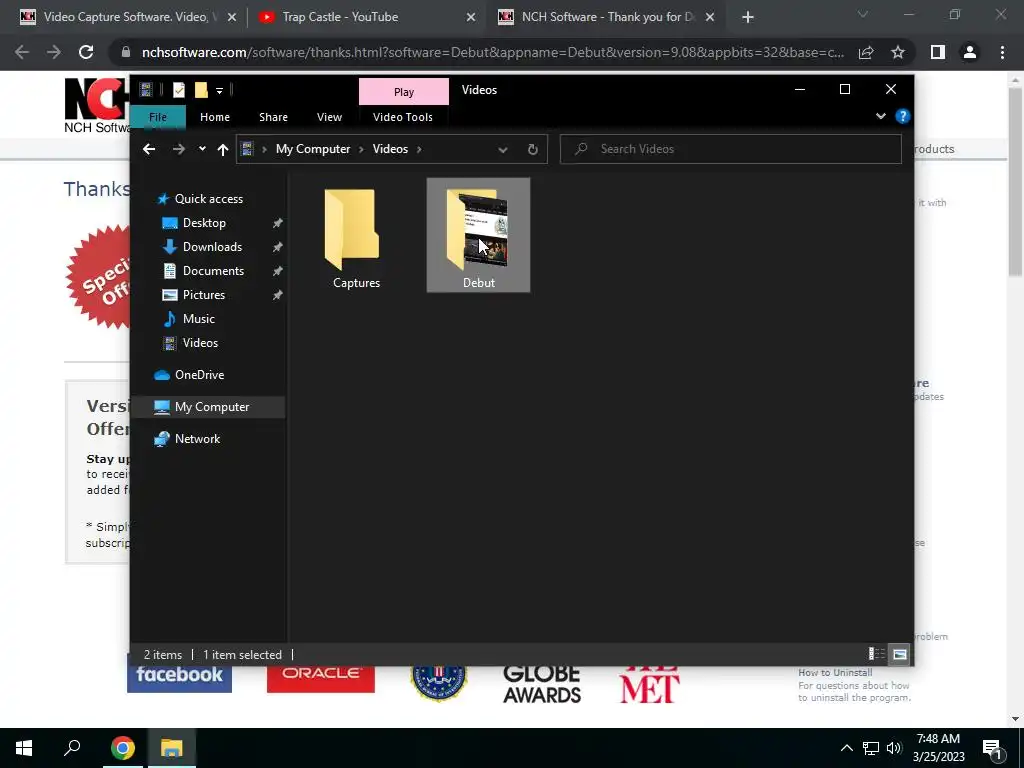This screenshot has width=1024, height=768.
Task: Click the Search Videos box
Action: click(730, 149)
